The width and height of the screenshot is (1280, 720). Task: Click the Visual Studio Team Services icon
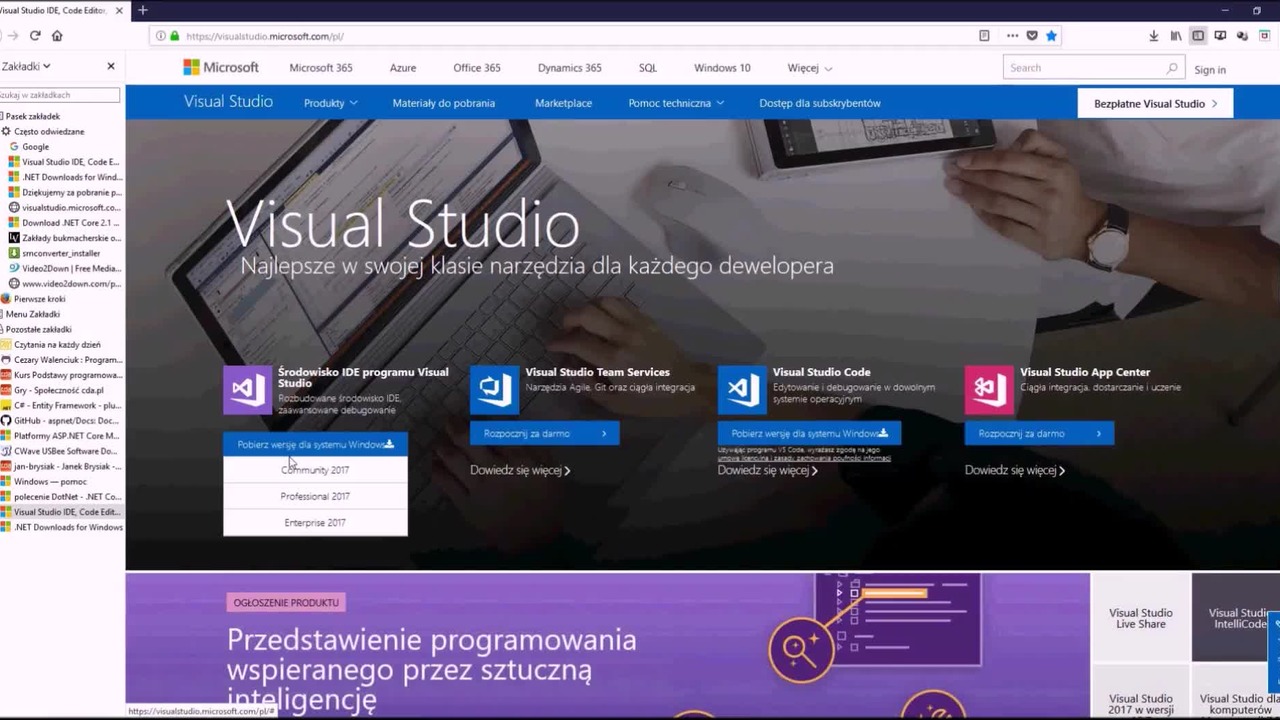point(494,389)
